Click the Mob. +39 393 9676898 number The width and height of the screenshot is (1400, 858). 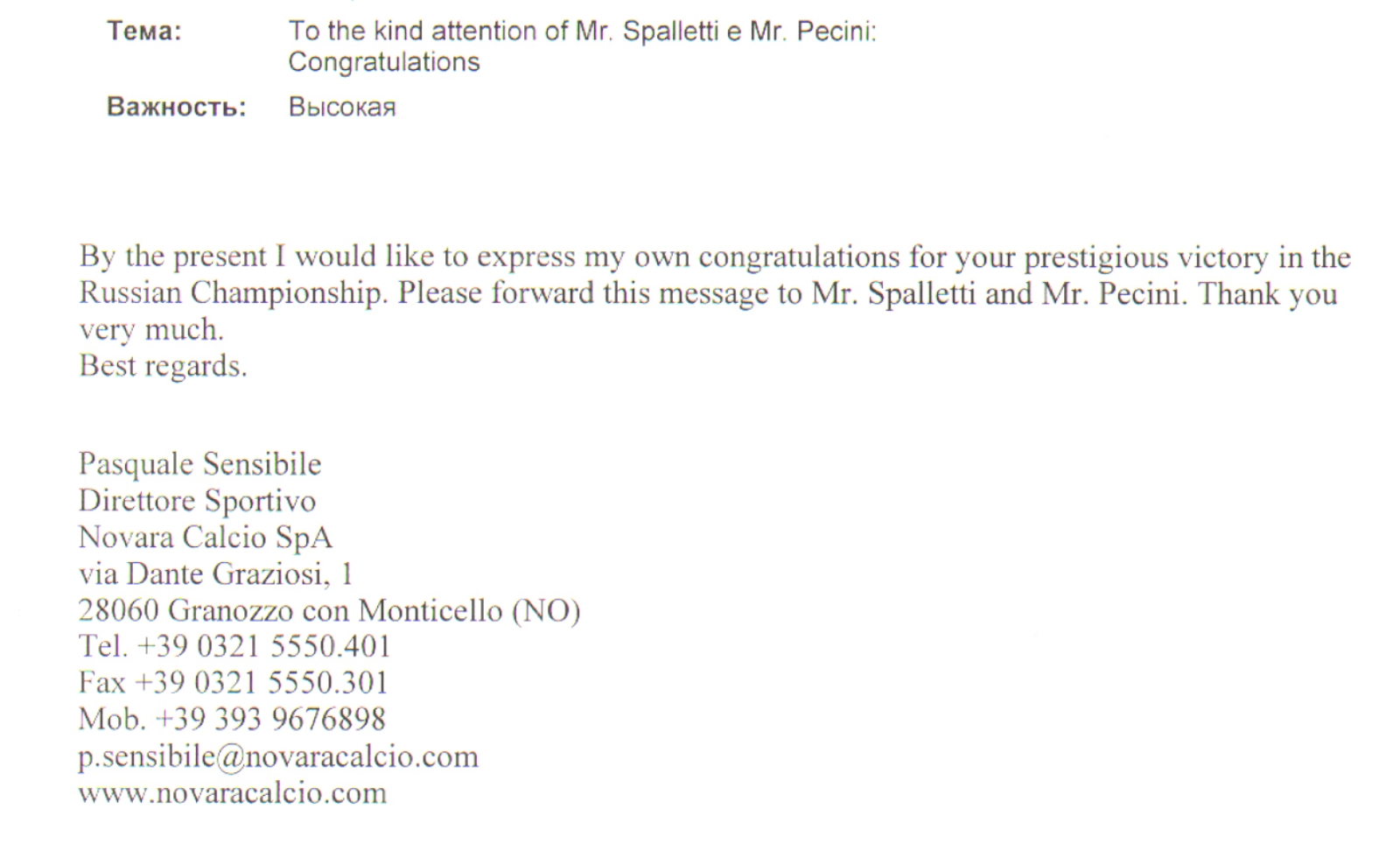[x=232, y=720]
